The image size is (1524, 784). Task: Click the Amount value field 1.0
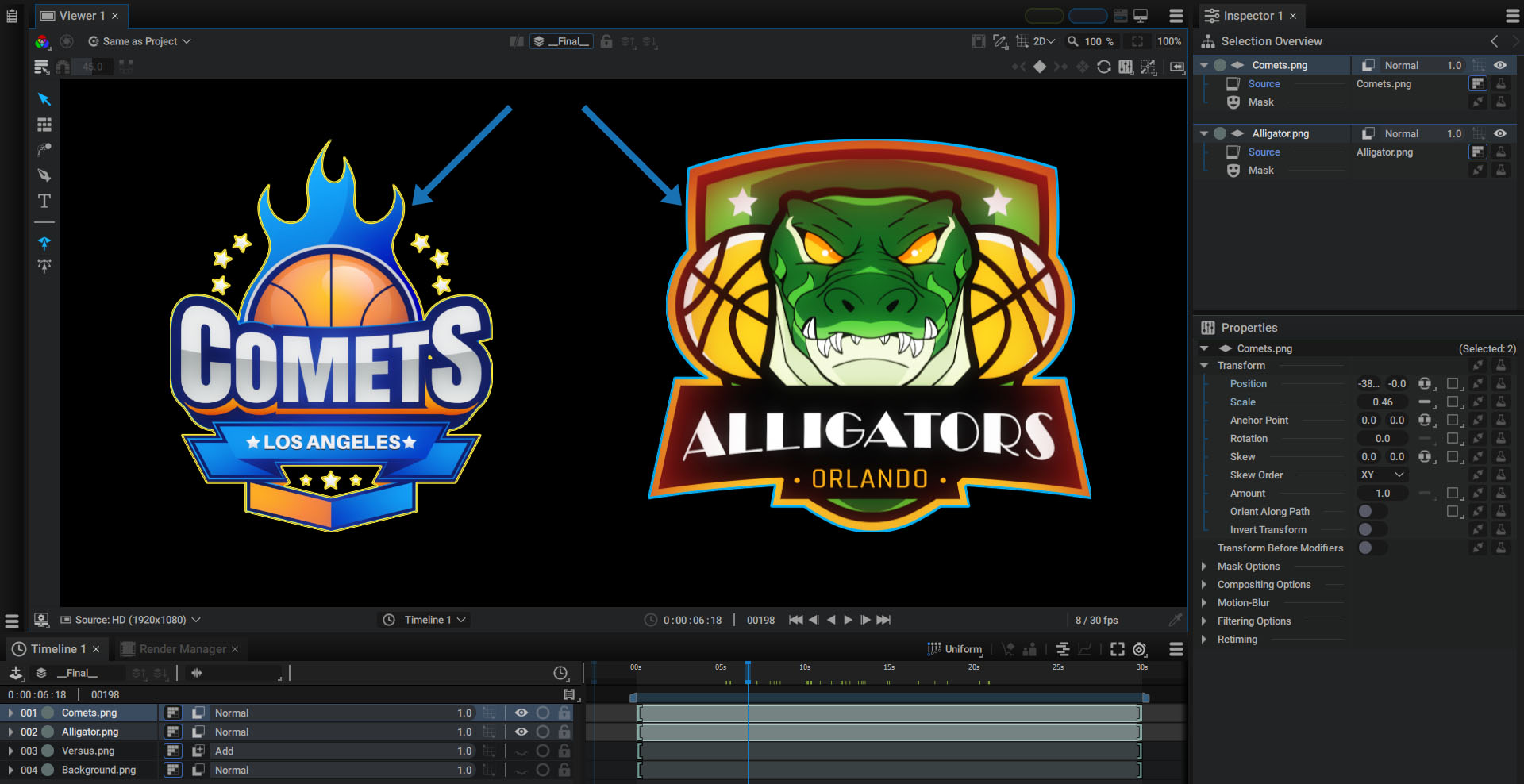pos(1383,493)
